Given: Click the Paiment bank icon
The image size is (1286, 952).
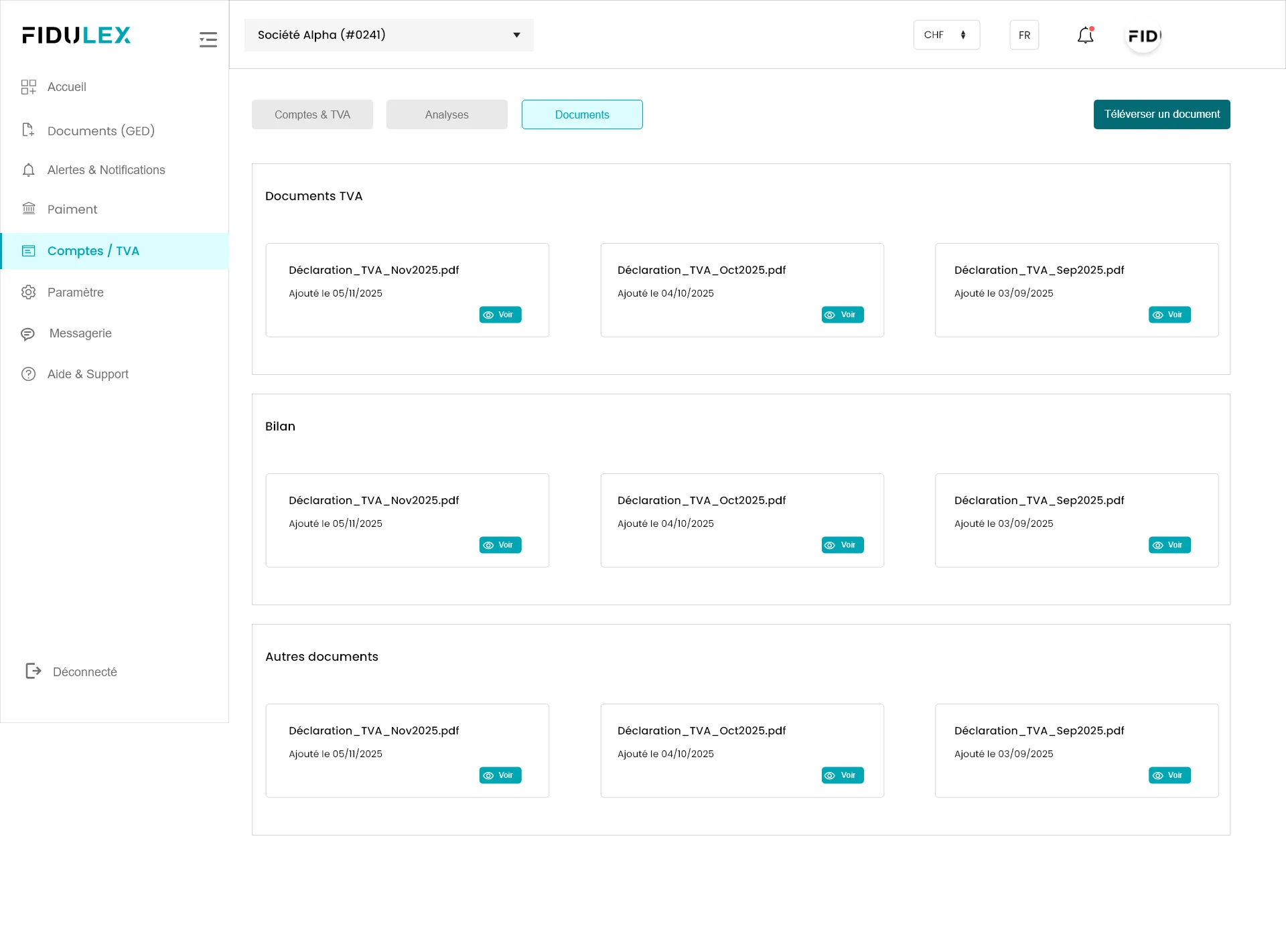Looking at the screenshot, I should coord(28,209).
